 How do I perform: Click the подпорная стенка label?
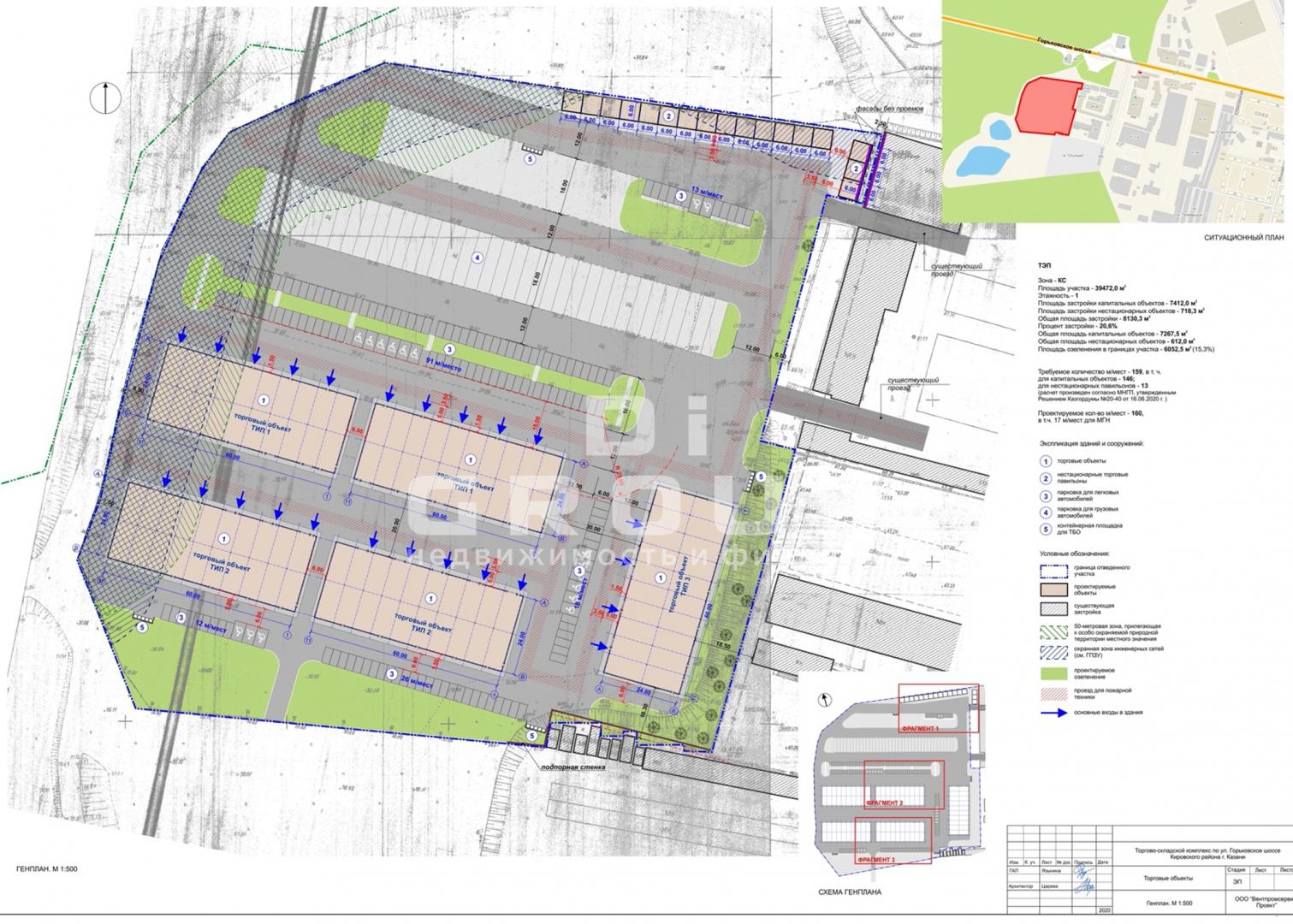[572, 767]
